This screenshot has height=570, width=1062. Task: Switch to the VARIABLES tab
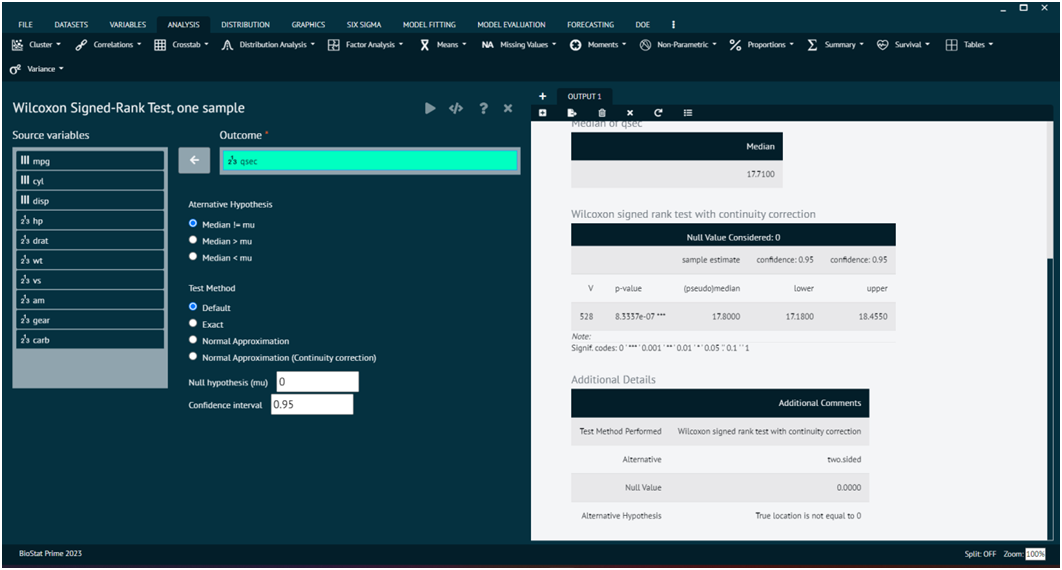pos(127,24)
